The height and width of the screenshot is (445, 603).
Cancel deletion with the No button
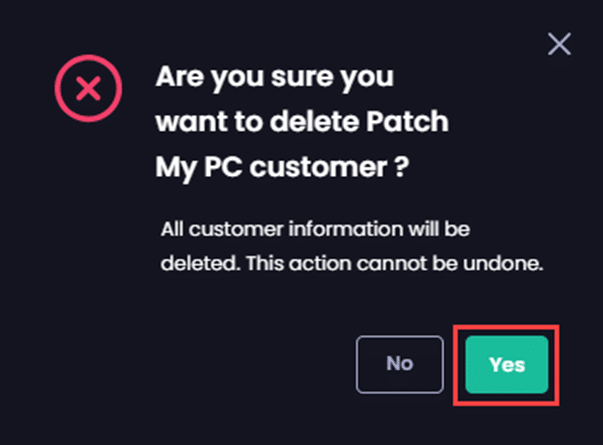point(399,363)
